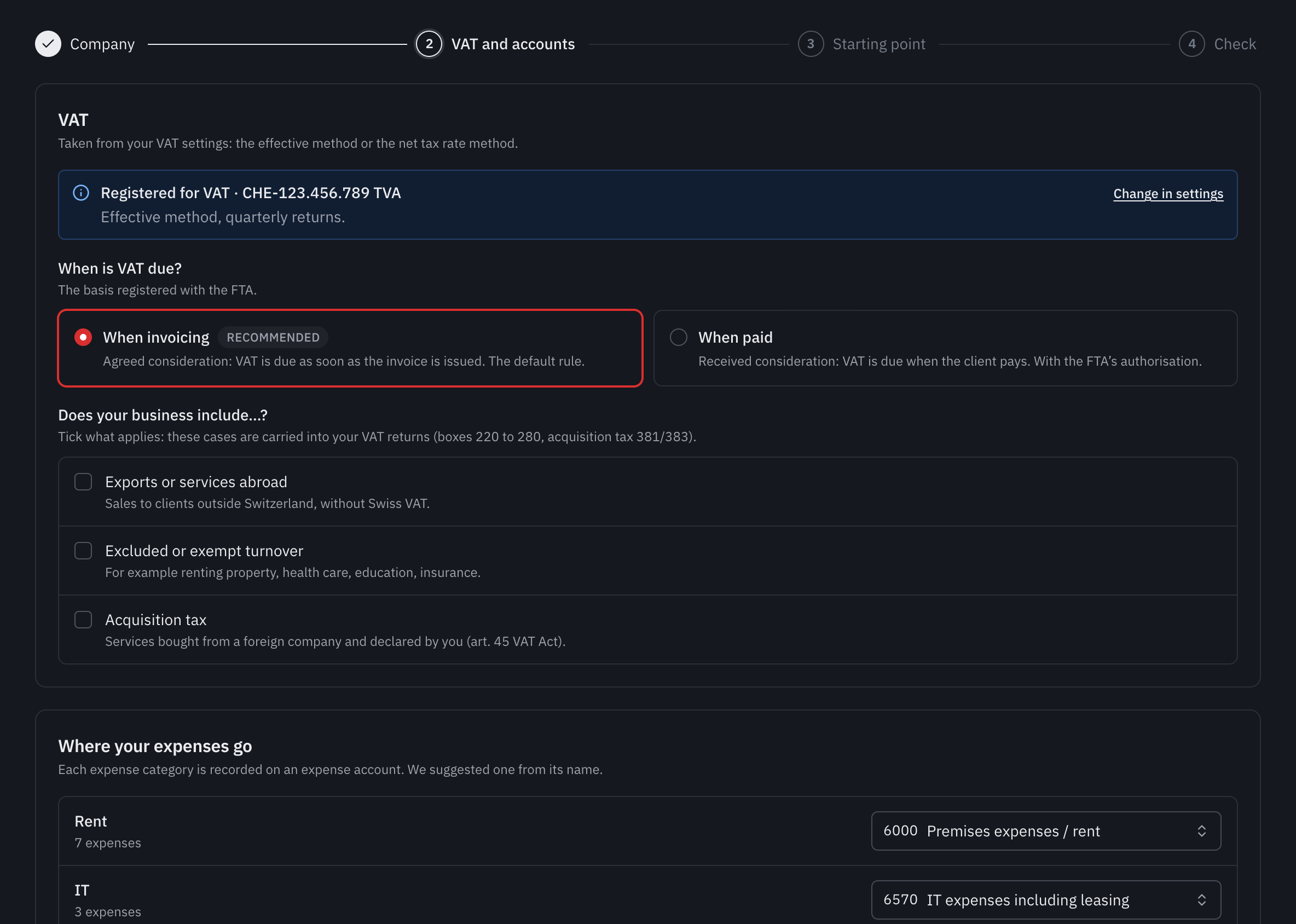Tick Exports or services abroad checkbox
The height and width of the screenshot is (924, 1296).
83,482
